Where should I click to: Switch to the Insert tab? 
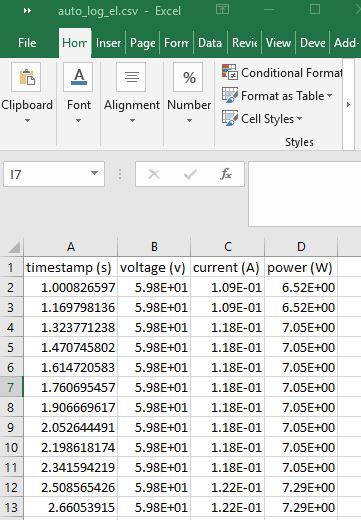pyautogui.click(x=108, y=43)
